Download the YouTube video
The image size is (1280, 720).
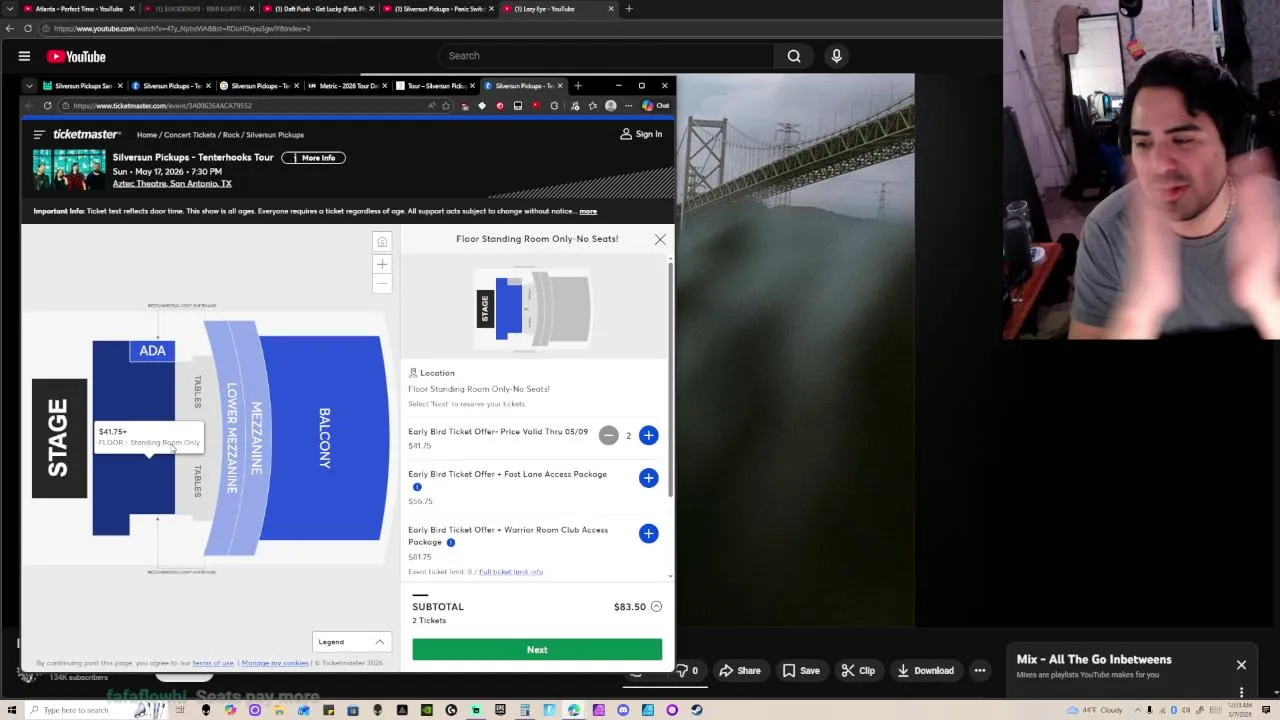tap(925, 671)
